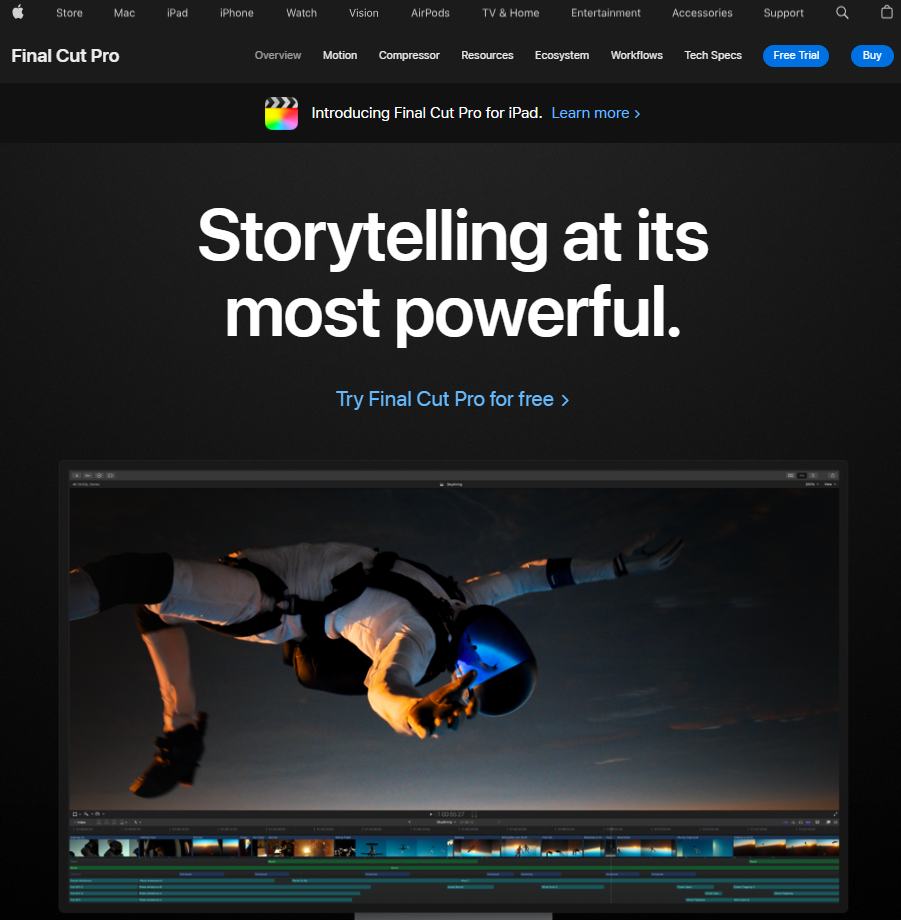The height and width of the screenshot is (920, 901).
Task: Open the Mac menu item
Action: coord(124,13)
